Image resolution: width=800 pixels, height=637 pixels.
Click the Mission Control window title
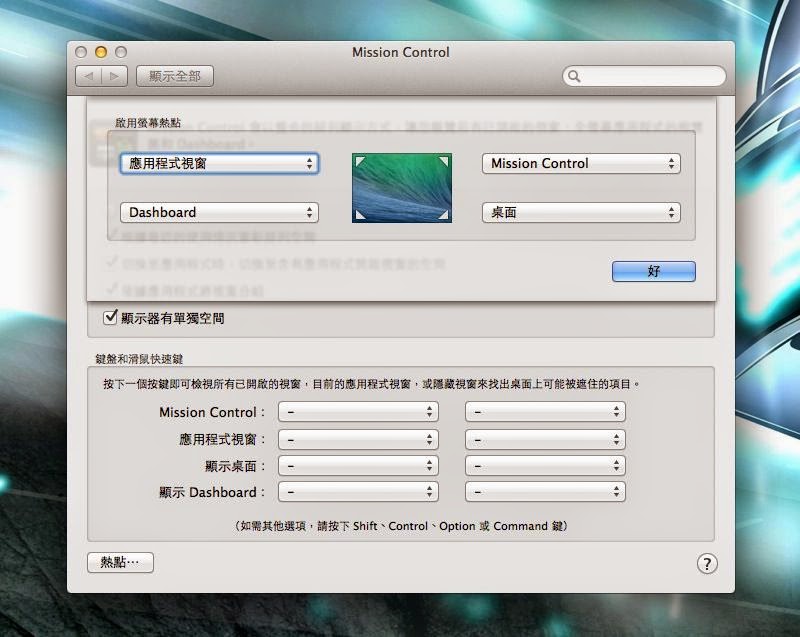401,52
